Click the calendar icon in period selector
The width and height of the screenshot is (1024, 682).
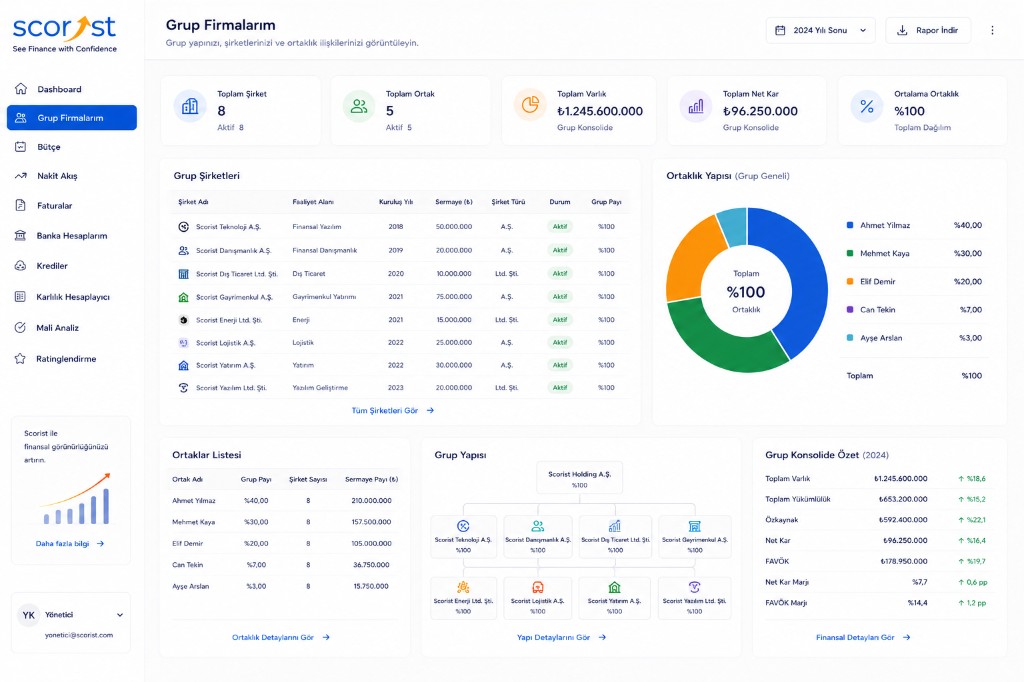coord(780,30)
